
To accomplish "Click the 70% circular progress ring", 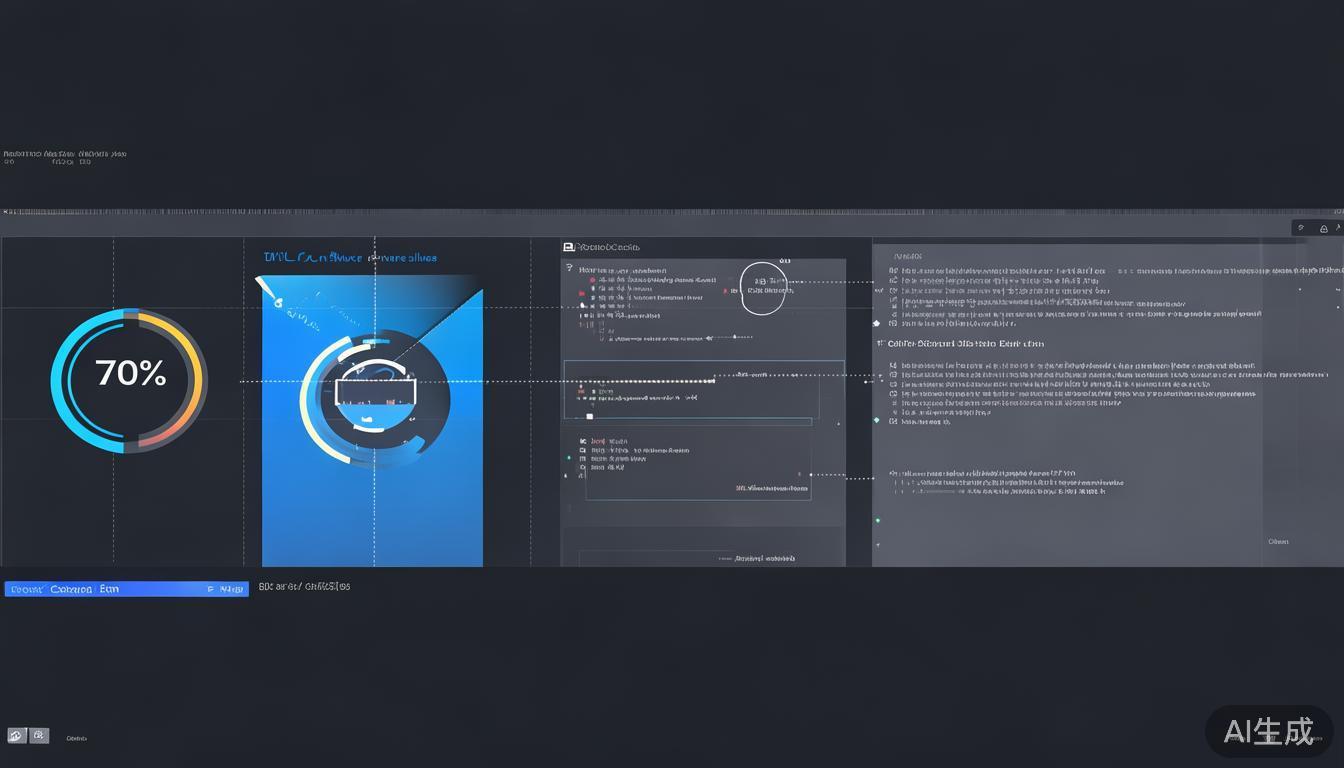I will click(x=127, y=380).
